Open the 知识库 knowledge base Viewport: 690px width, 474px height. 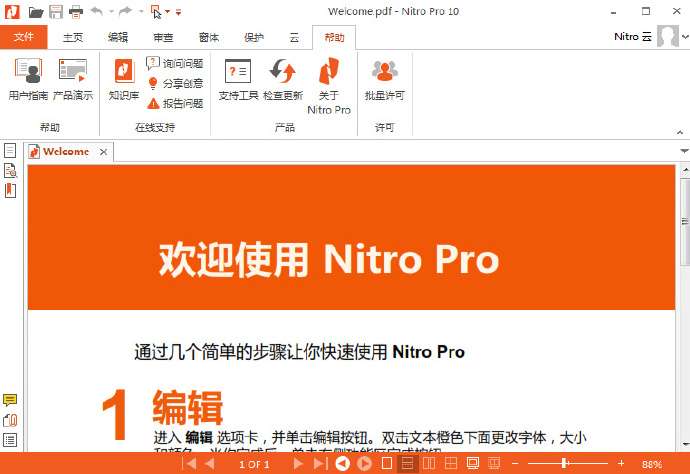point(123,79)
